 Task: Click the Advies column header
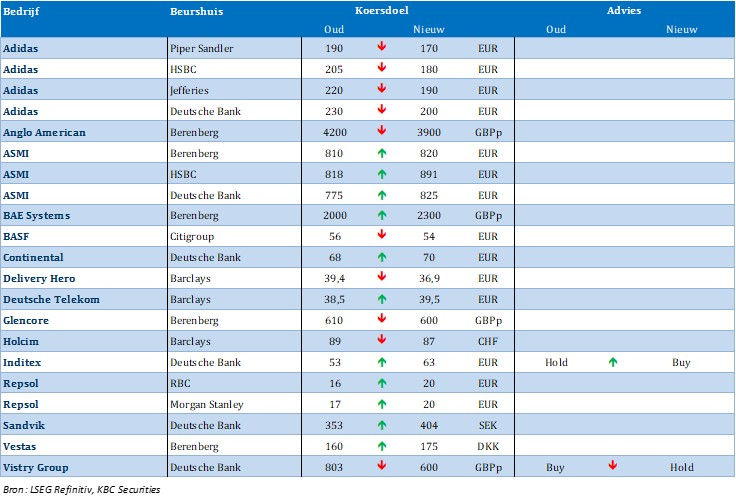tap(624, 10)
